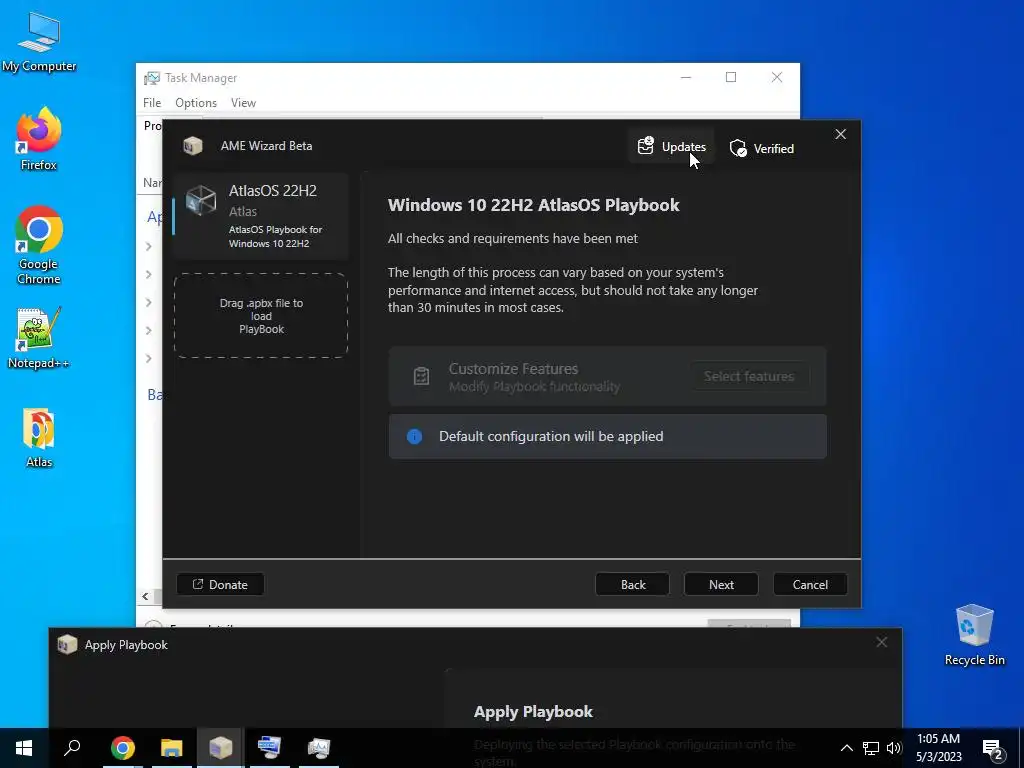Maximize the Task Manager window

point(731,77)
